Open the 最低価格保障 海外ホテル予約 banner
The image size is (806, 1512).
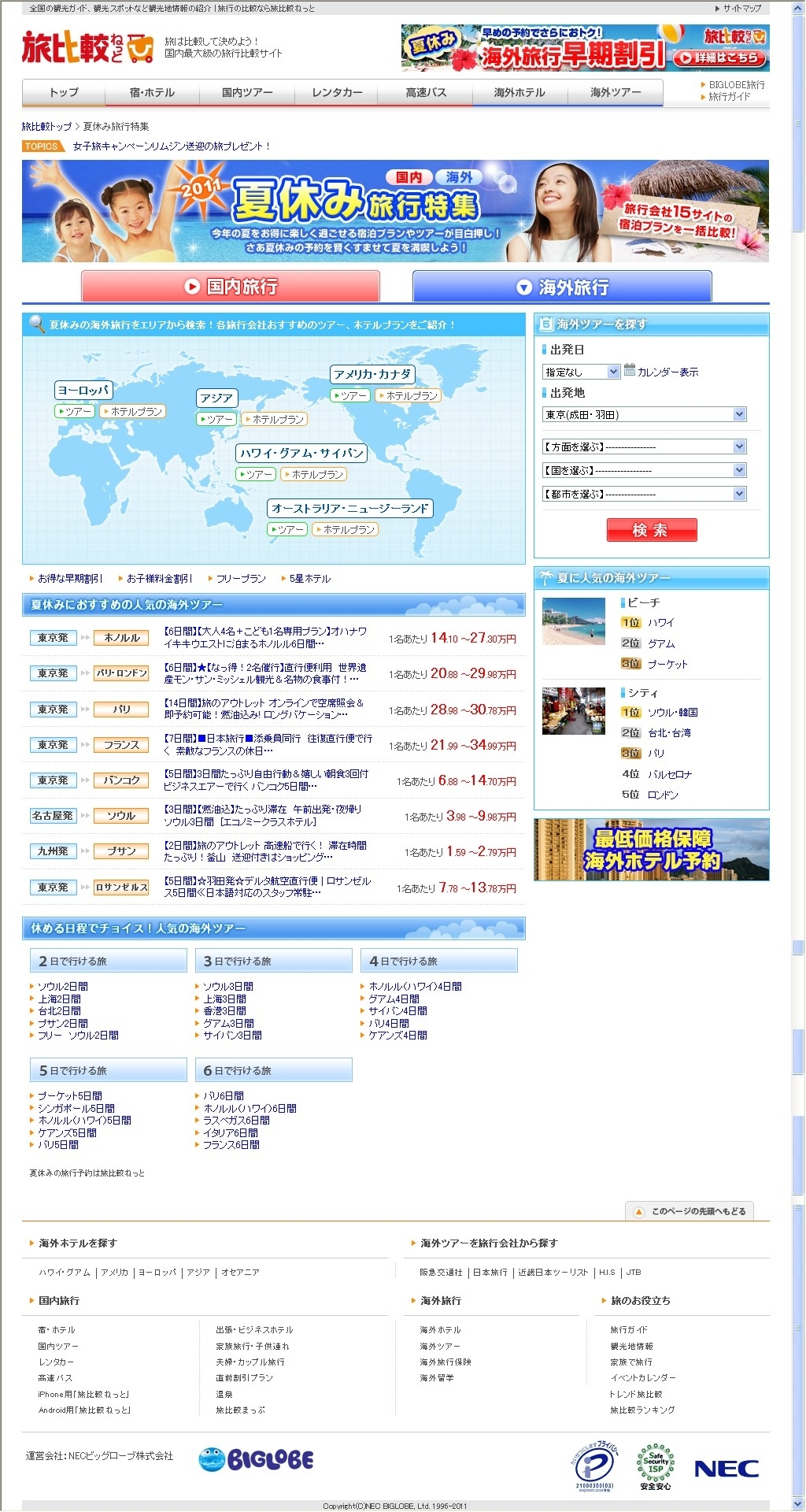[x=652, y=850]
